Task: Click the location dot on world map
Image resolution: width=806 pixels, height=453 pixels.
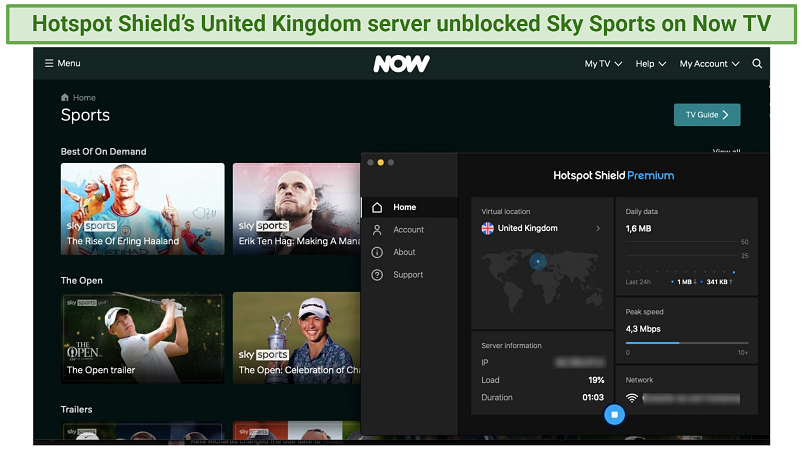Action: (538, 261)
